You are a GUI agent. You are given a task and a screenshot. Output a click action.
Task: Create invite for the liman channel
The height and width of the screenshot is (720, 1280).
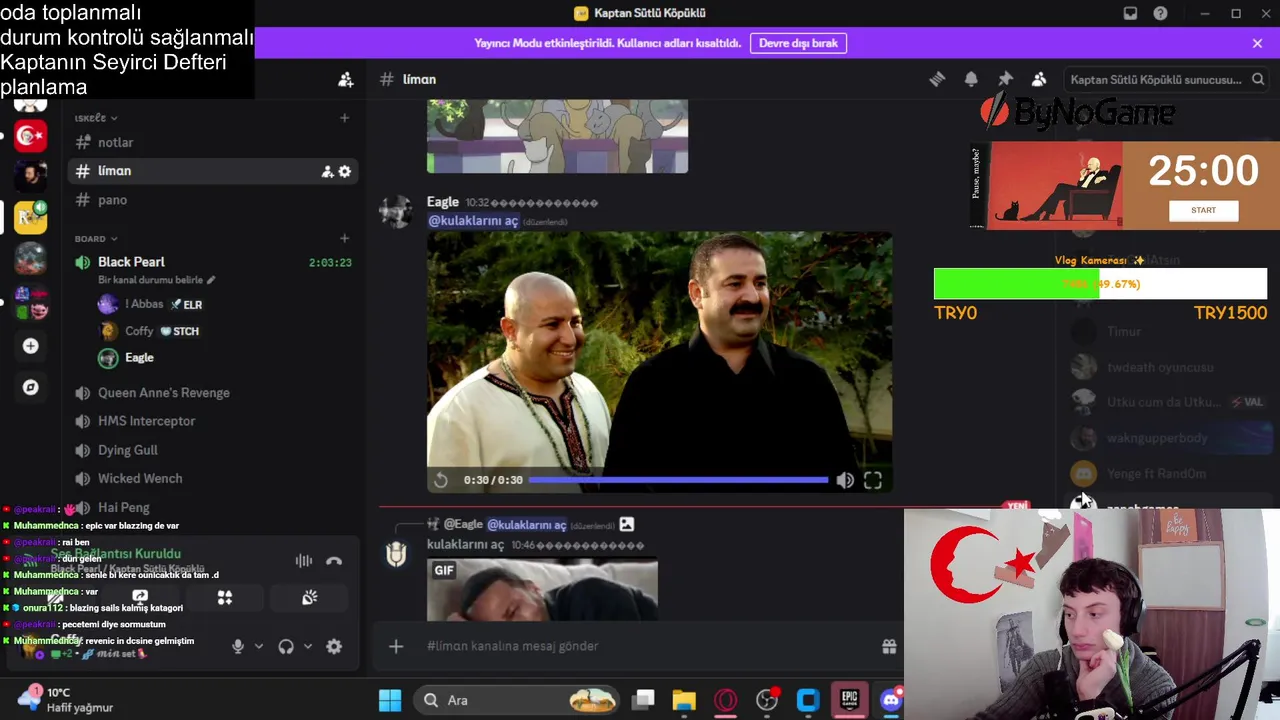pyautogui.click(x=327, y=172)
